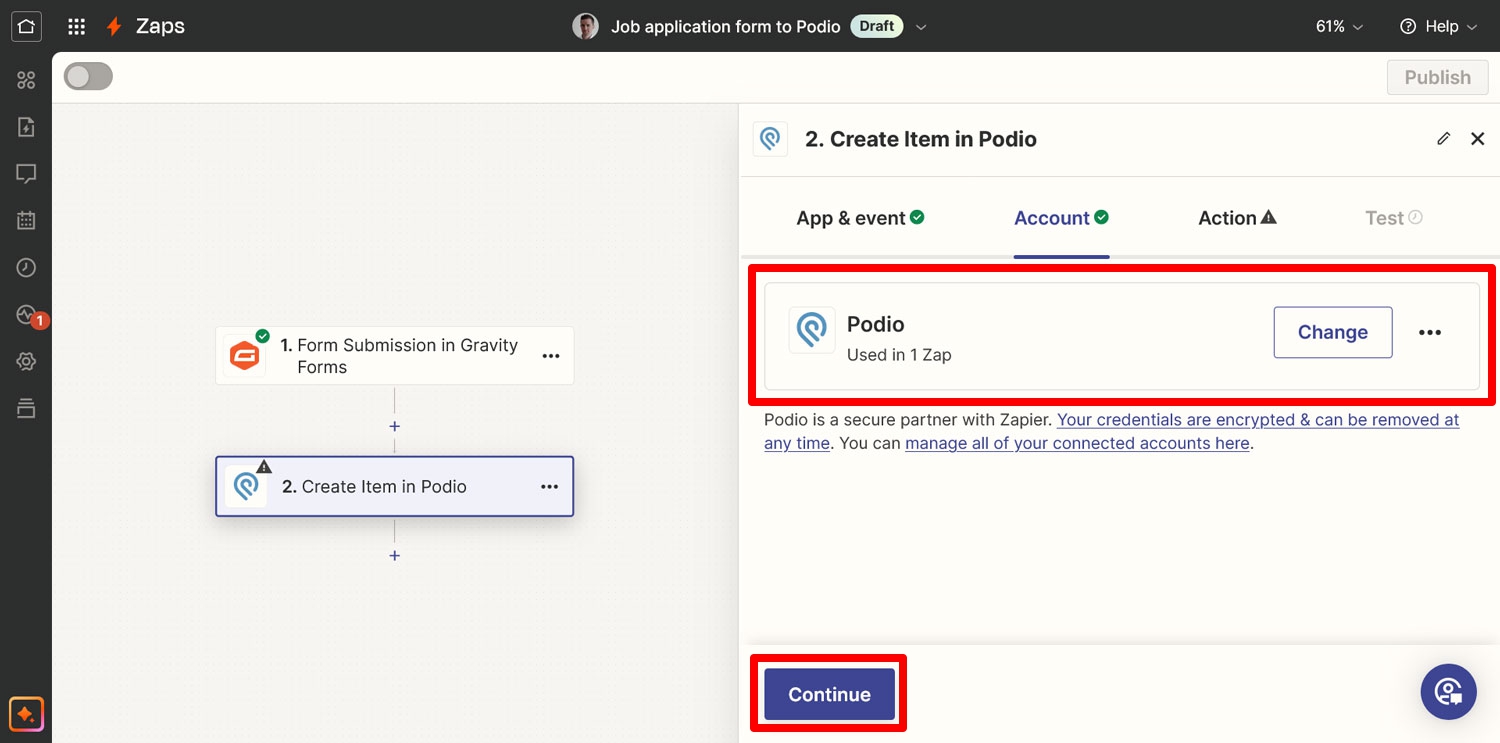Open credentials are encrypted link
This screenshot has height=743, width=1500.
pos(1111,431)
